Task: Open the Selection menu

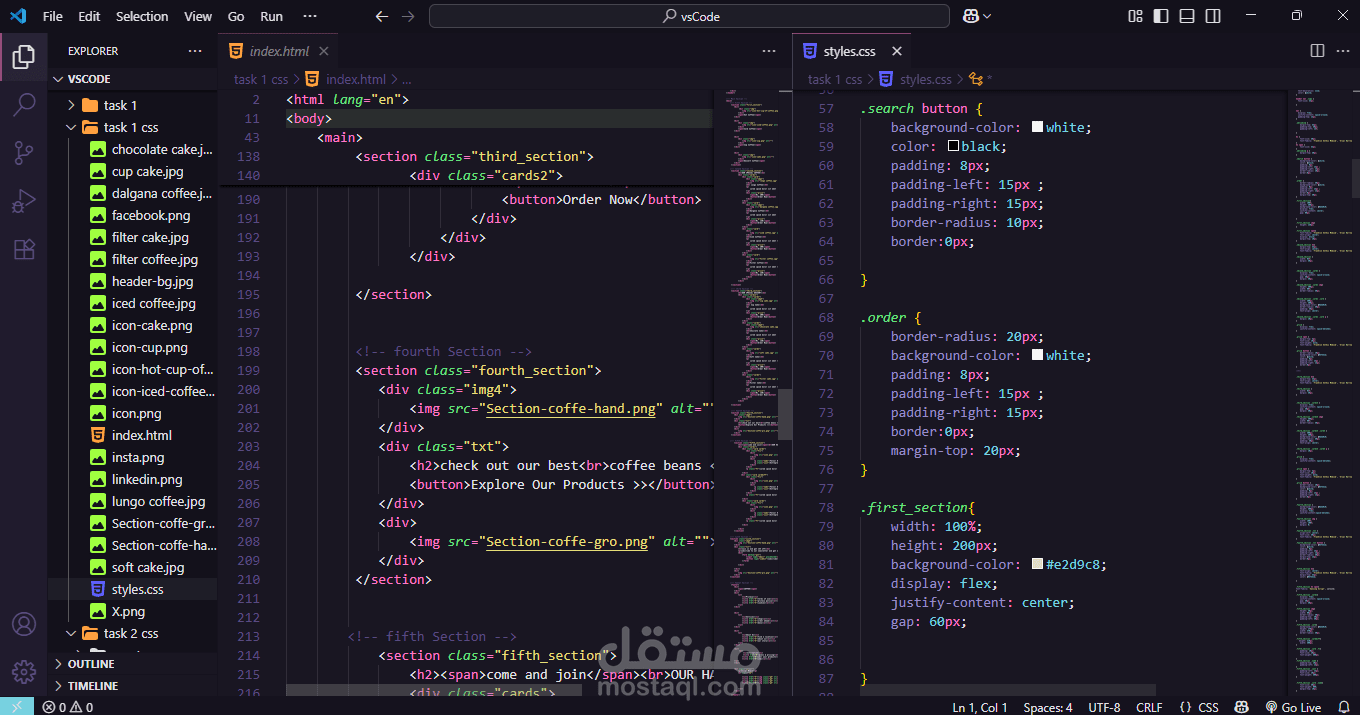Action: click(142, 16)
